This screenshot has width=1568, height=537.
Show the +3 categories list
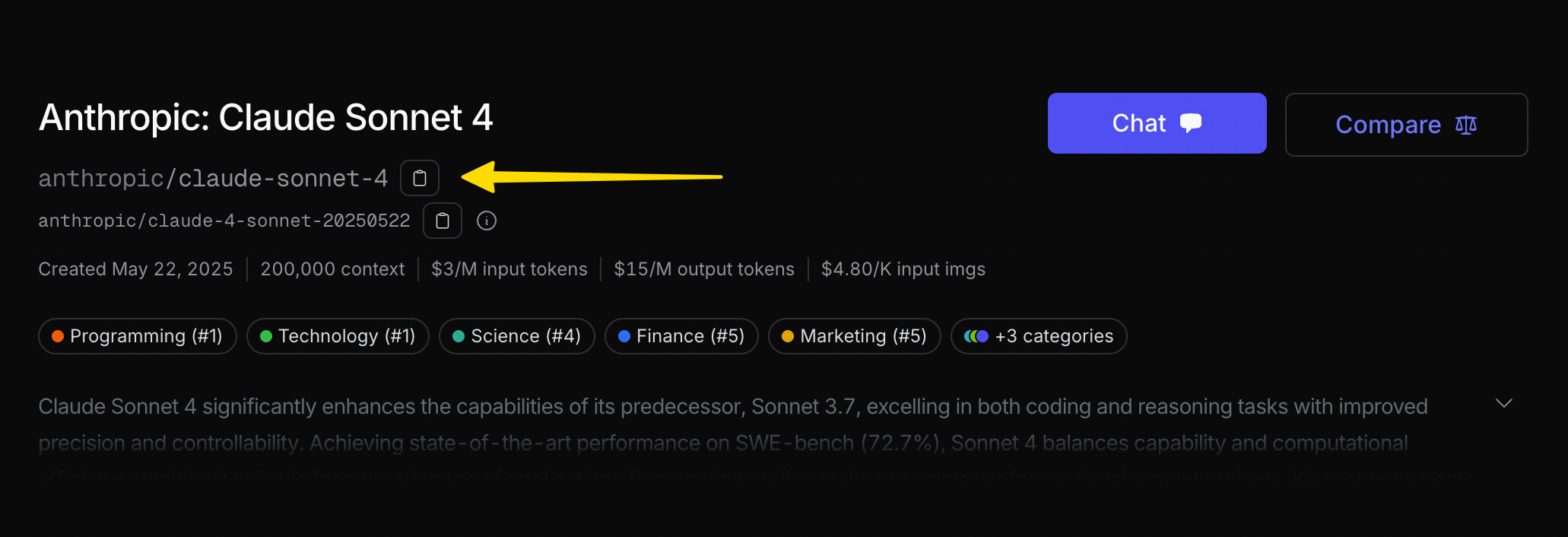[x=1039, y=336]
